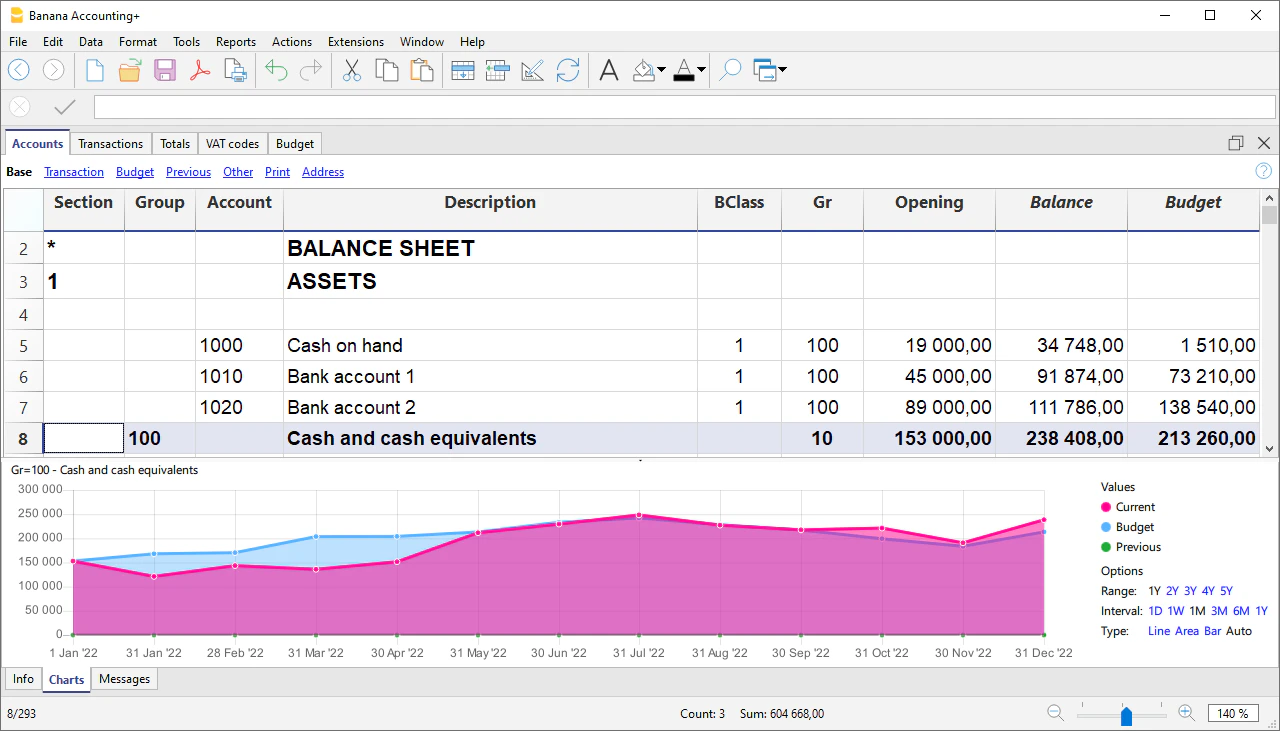Set chart range to 5Y
Viewport: 1280px width, 731px height.
coord(1226,591)
